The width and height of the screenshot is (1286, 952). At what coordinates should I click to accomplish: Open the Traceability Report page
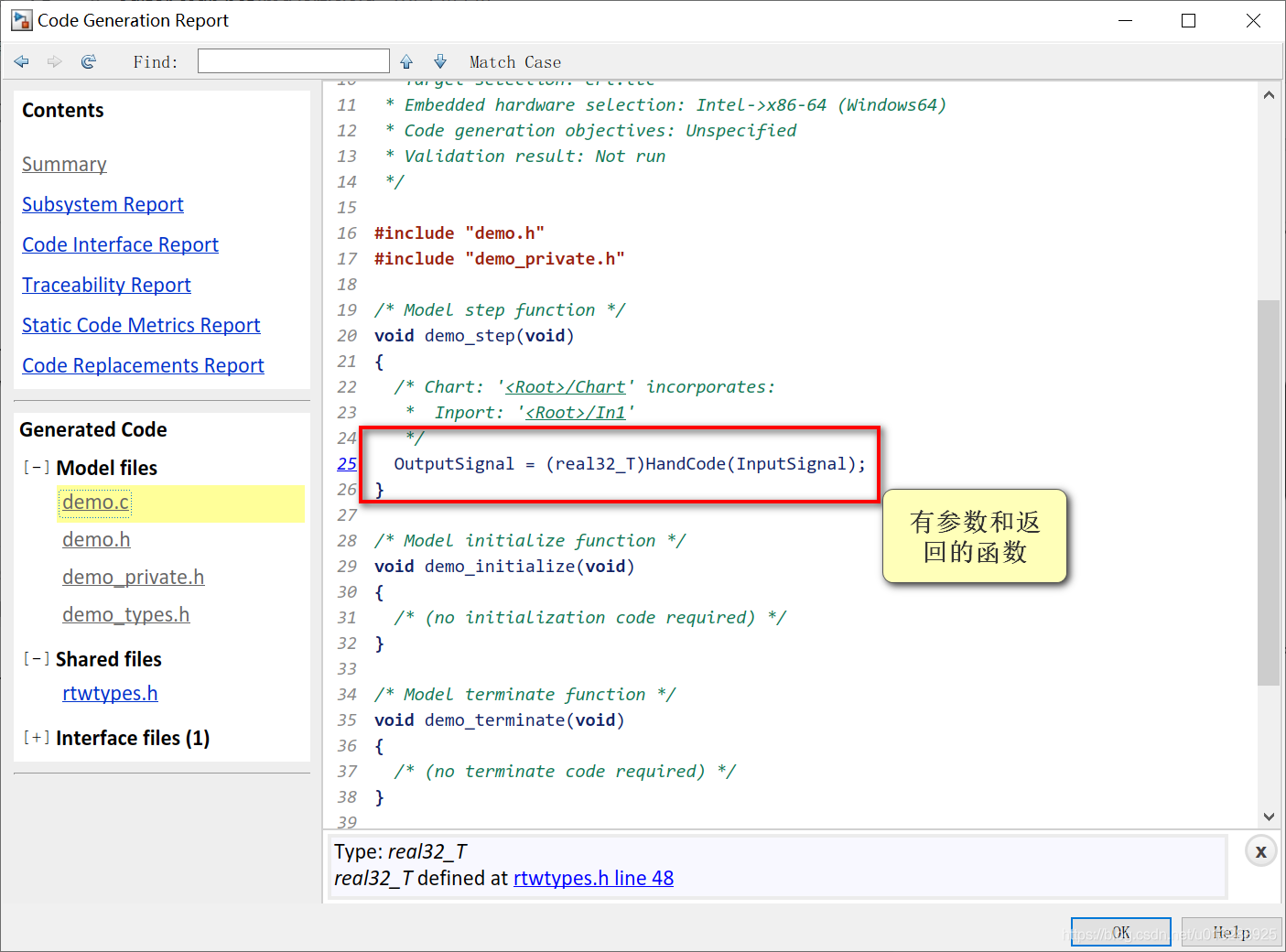coord(106,285)
